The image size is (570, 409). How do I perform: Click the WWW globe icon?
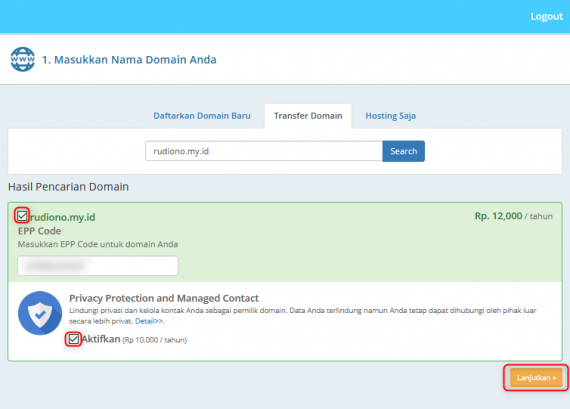pyautogui.click(x=23, y=59)
